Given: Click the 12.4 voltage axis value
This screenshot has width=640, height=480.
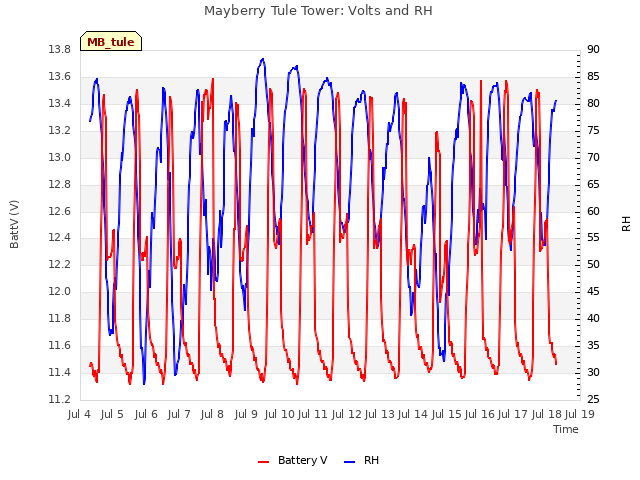Looking at the screenshot, I should [60, 238].
